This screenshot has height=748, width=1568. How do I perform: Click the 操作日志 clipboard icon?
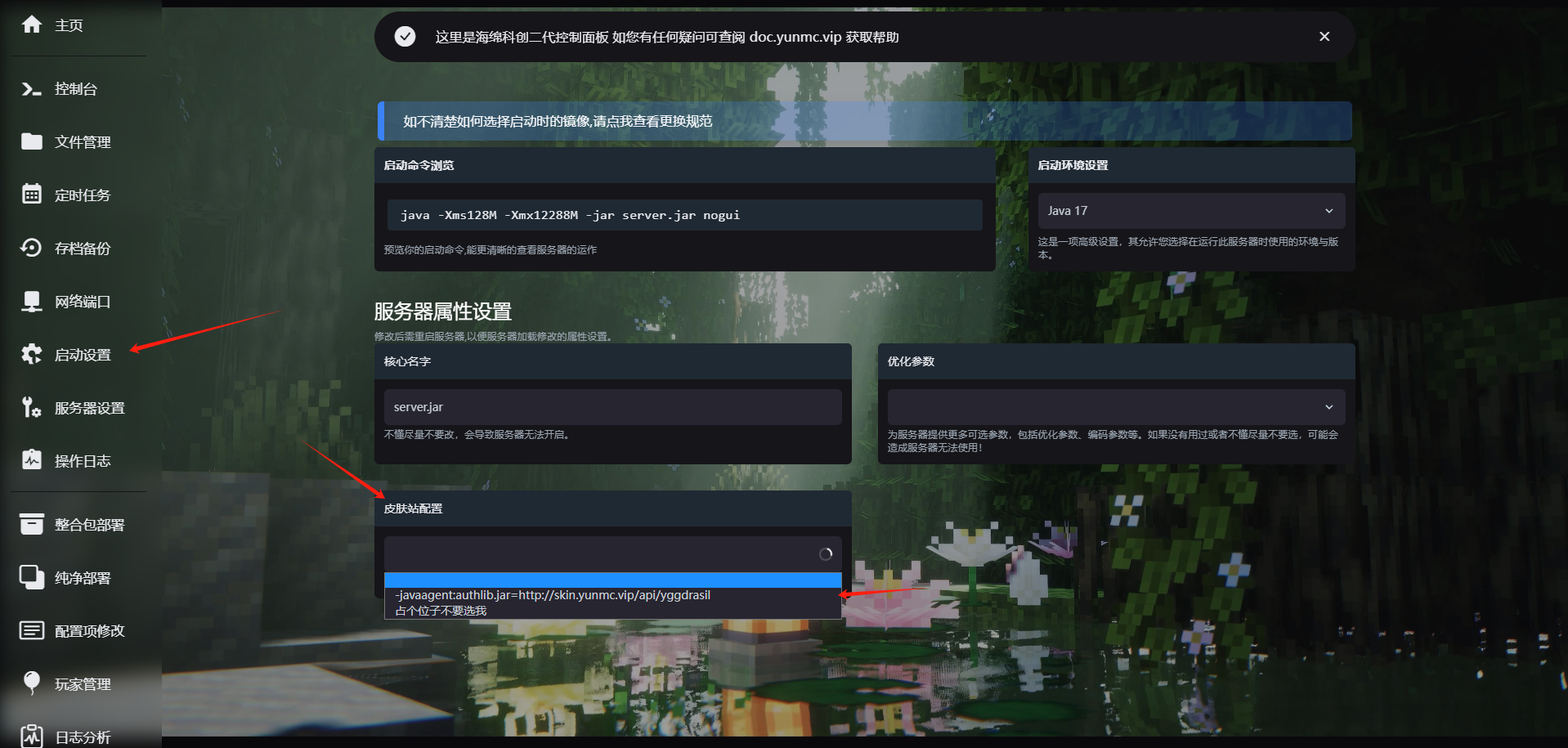click(x=32, y=460)
